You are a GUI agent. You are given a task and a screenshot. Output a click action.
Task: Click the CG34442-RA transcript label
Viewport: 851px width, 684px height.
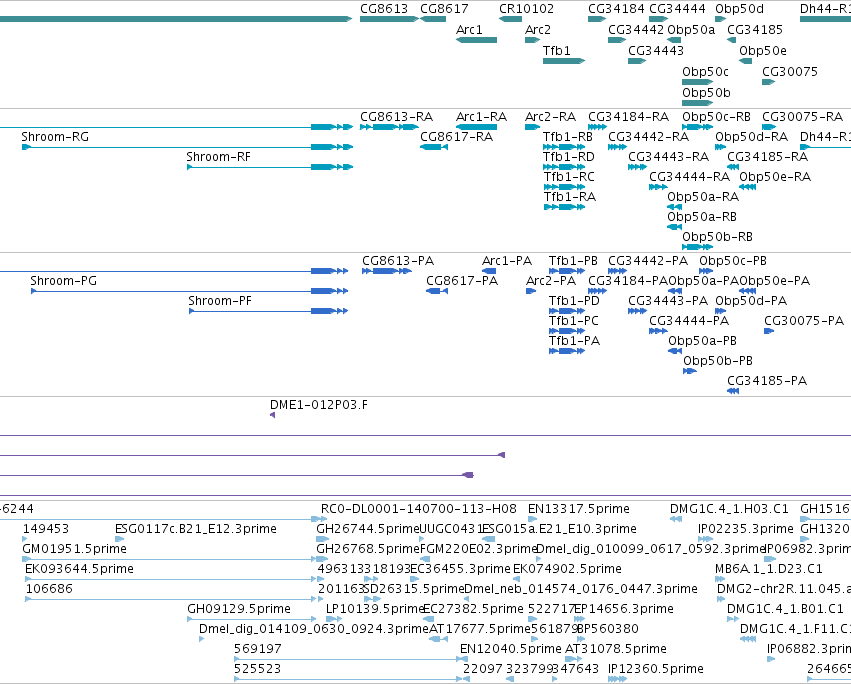tap(649, 137)
